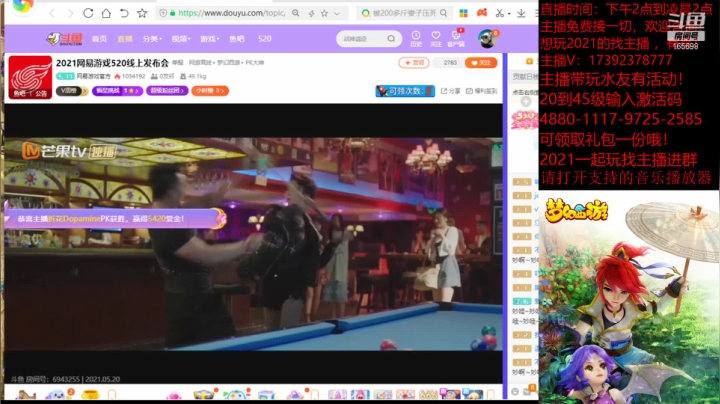Open the purple 超级粉丝团 badge
The image size is (720, 404).
tap(167, 91)
